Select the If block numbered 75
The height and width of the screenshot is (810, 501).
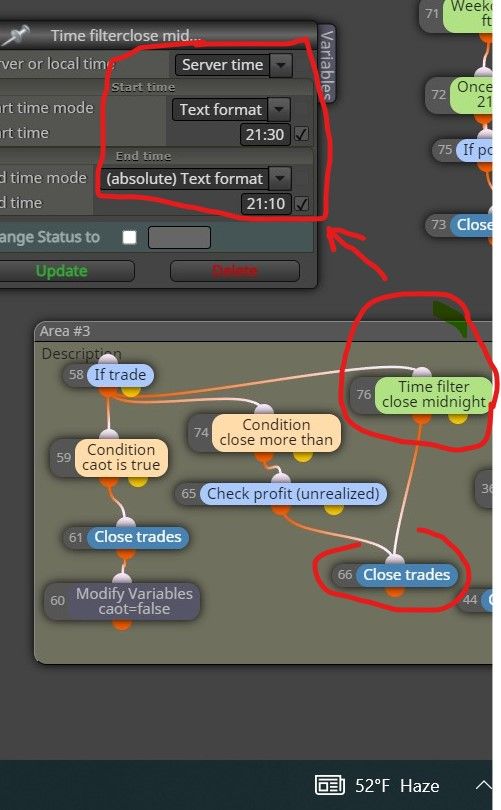(462, 150)
